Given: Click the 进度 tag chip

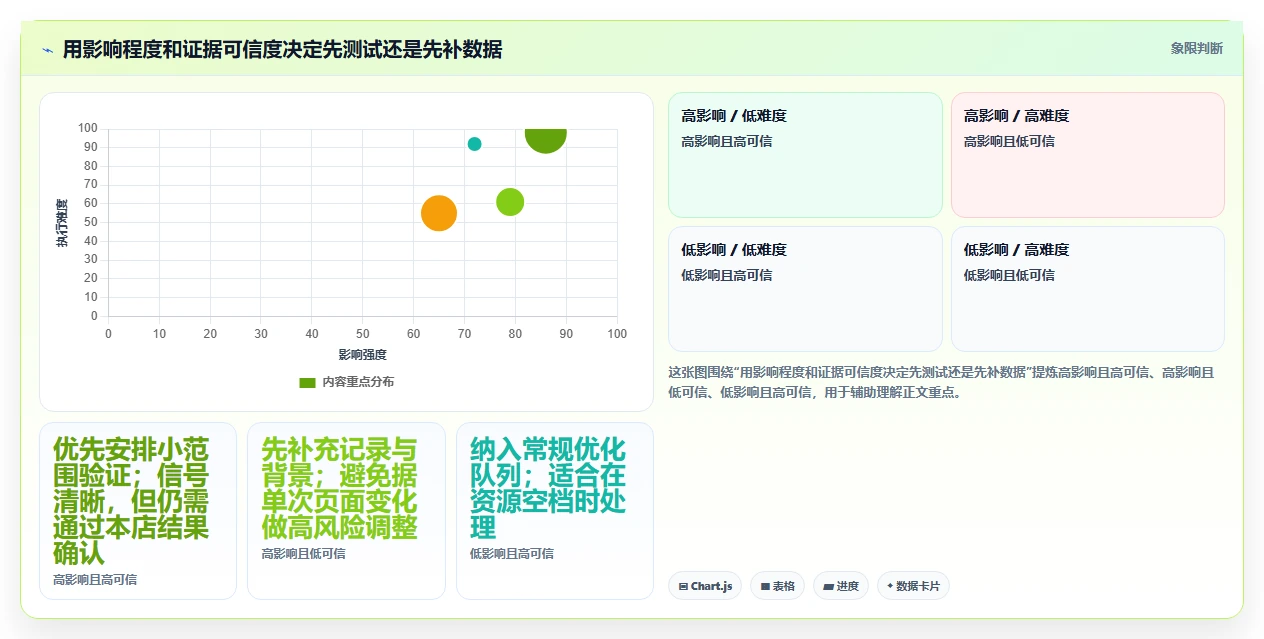Looking at the screenshot, I should coord(841,586).
